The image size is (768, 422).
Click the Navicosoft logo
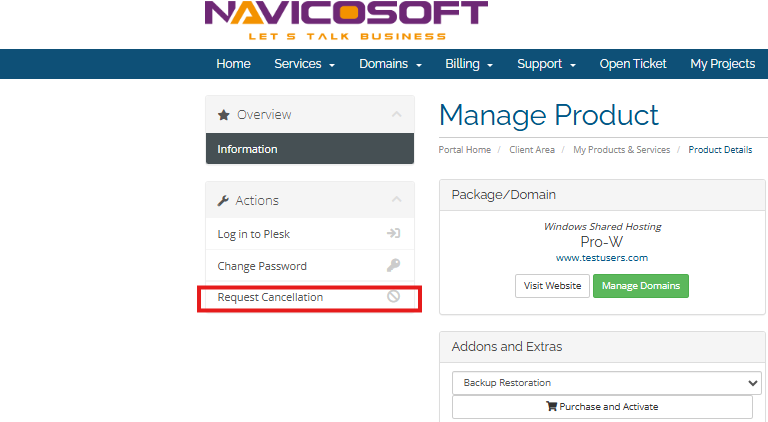(x=346, y=20)
